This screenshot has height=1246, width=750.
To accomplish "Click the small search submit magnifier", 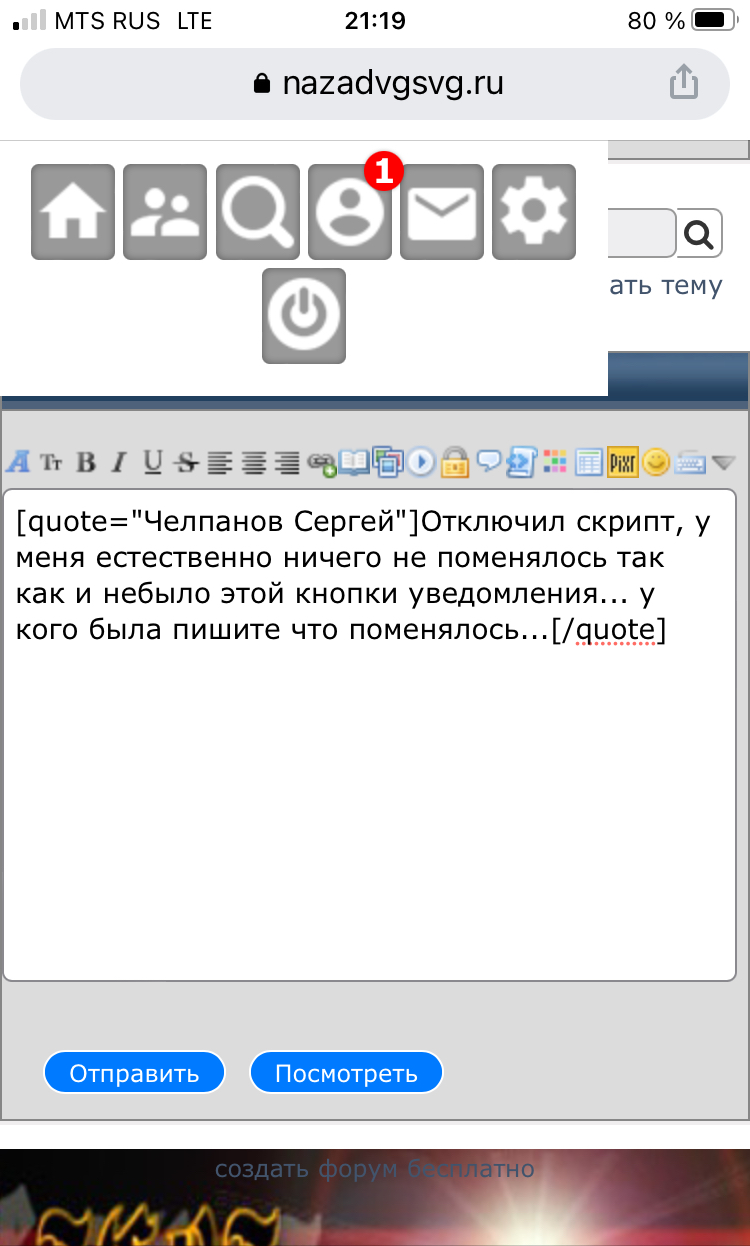I will point(701,234).
